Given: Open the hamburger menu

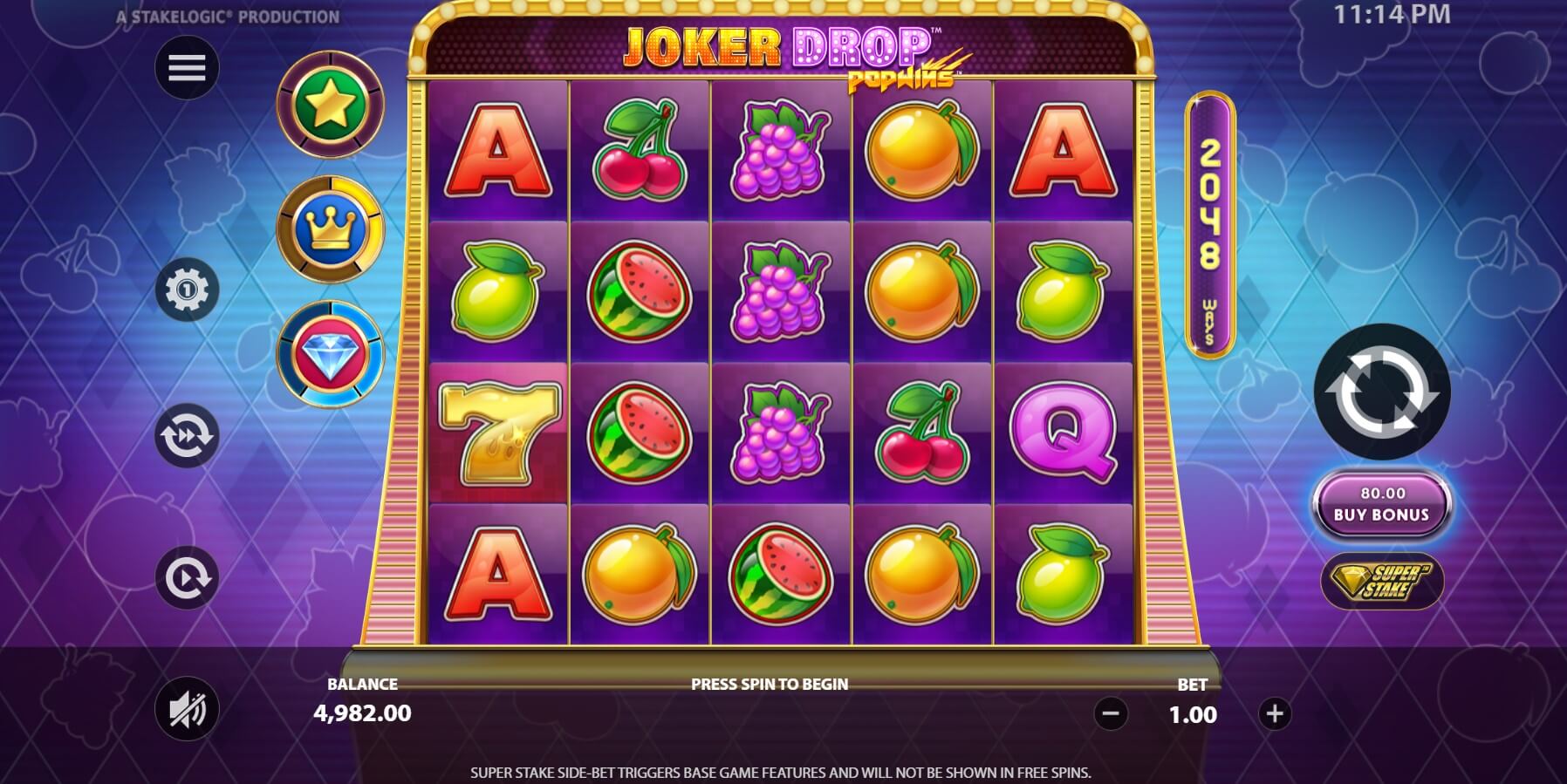Looking at the screenshot, I should [x=187, y=68].
